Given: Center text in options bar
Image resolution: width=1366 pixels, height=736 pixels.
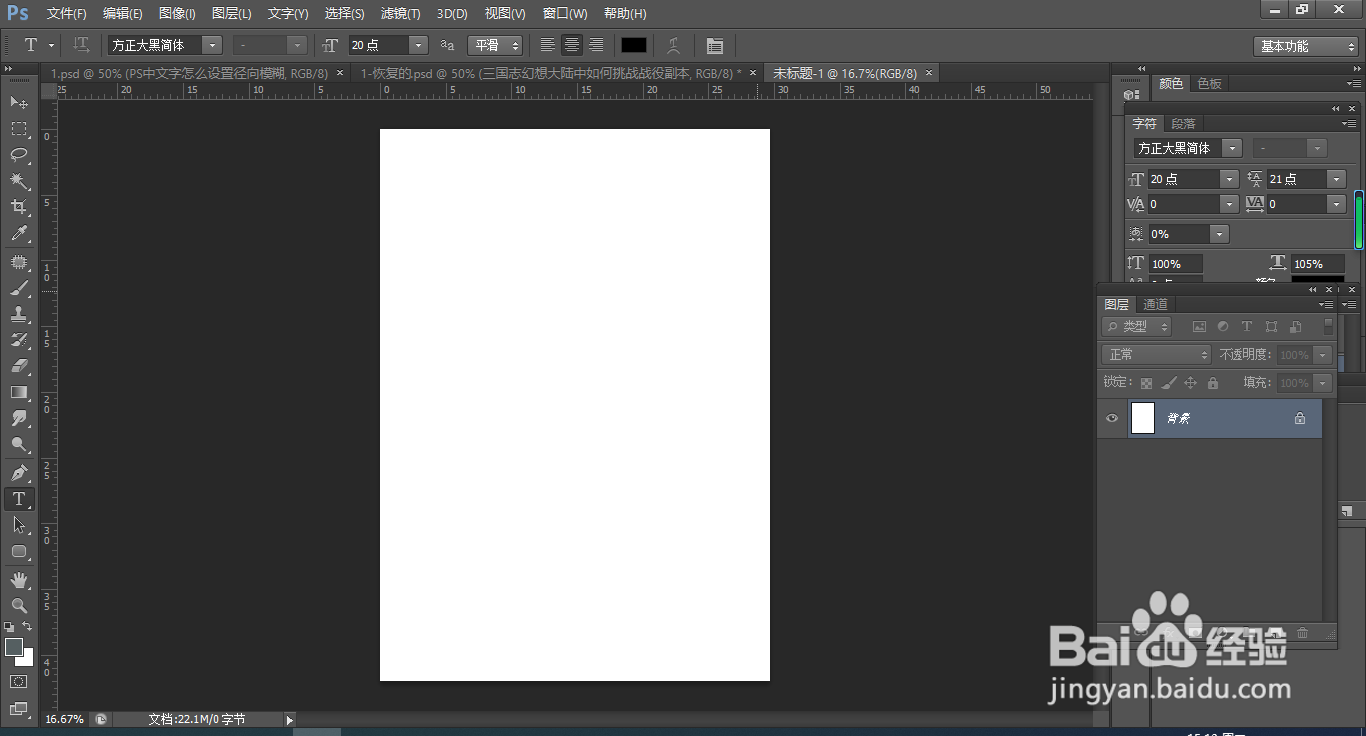Looking at the screenshot, I should 572,45.
